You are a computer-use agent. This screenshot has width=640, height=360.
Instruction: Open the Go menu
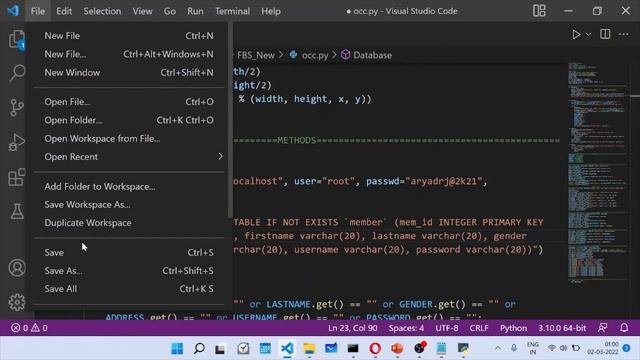click(170, 11)
